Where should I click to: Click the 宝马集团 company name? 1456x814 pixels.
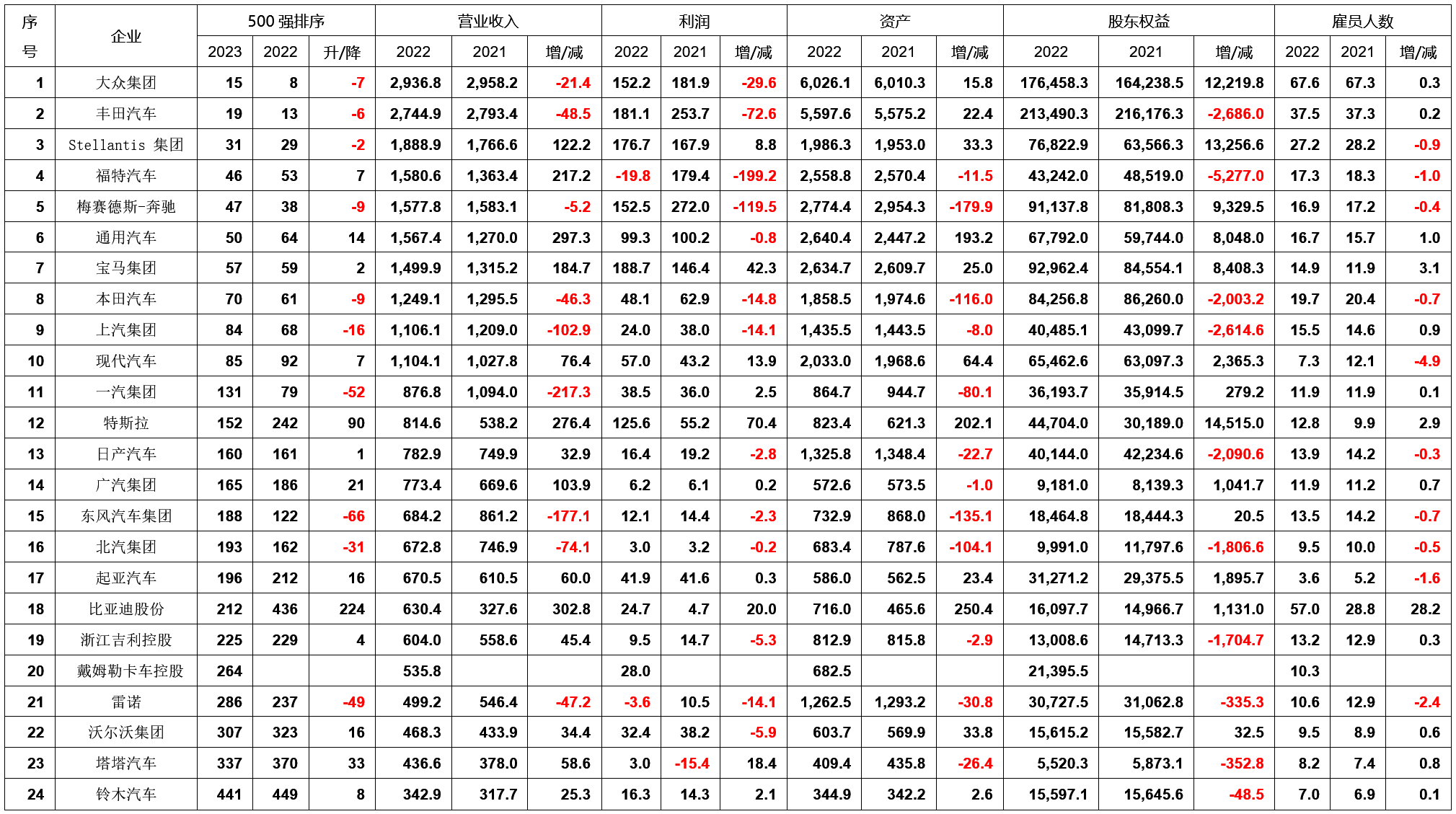[x=126, y=268]
